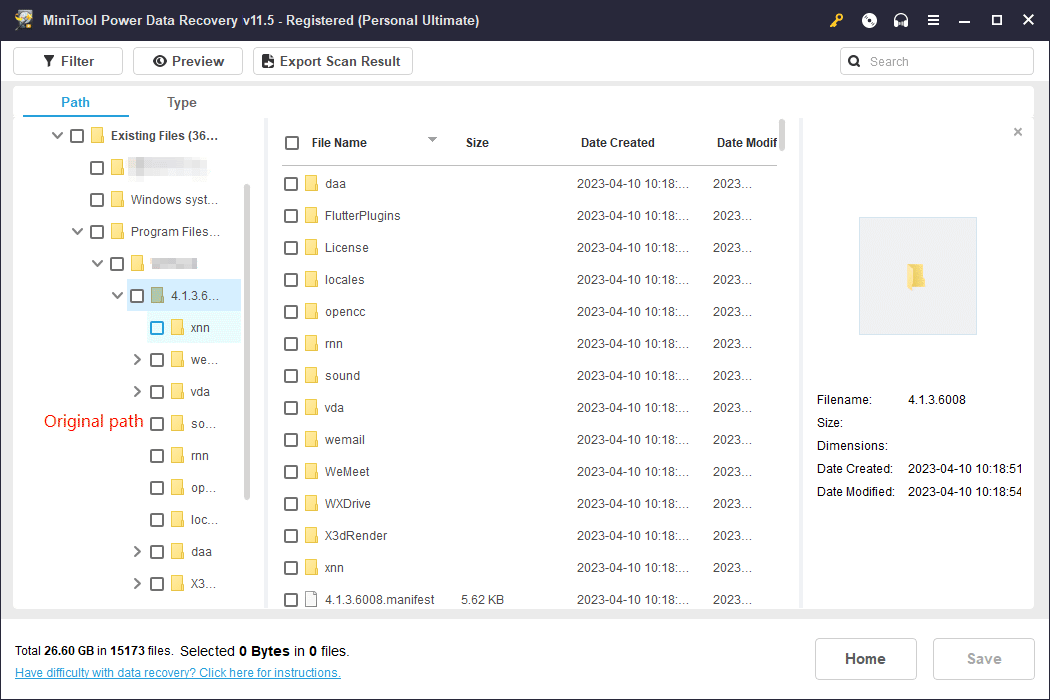Switch to the Type tab

tap(181, 102)
